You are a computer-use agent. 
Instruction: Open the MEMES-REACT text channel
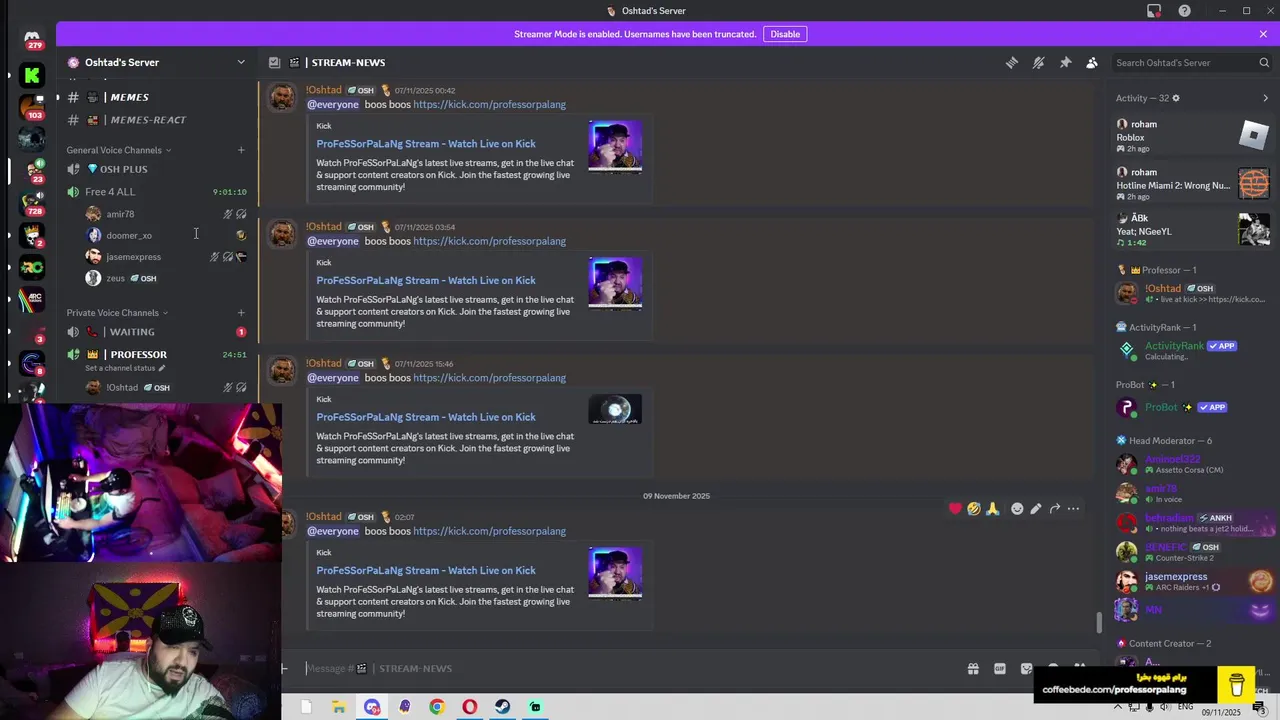pos(155,120)
